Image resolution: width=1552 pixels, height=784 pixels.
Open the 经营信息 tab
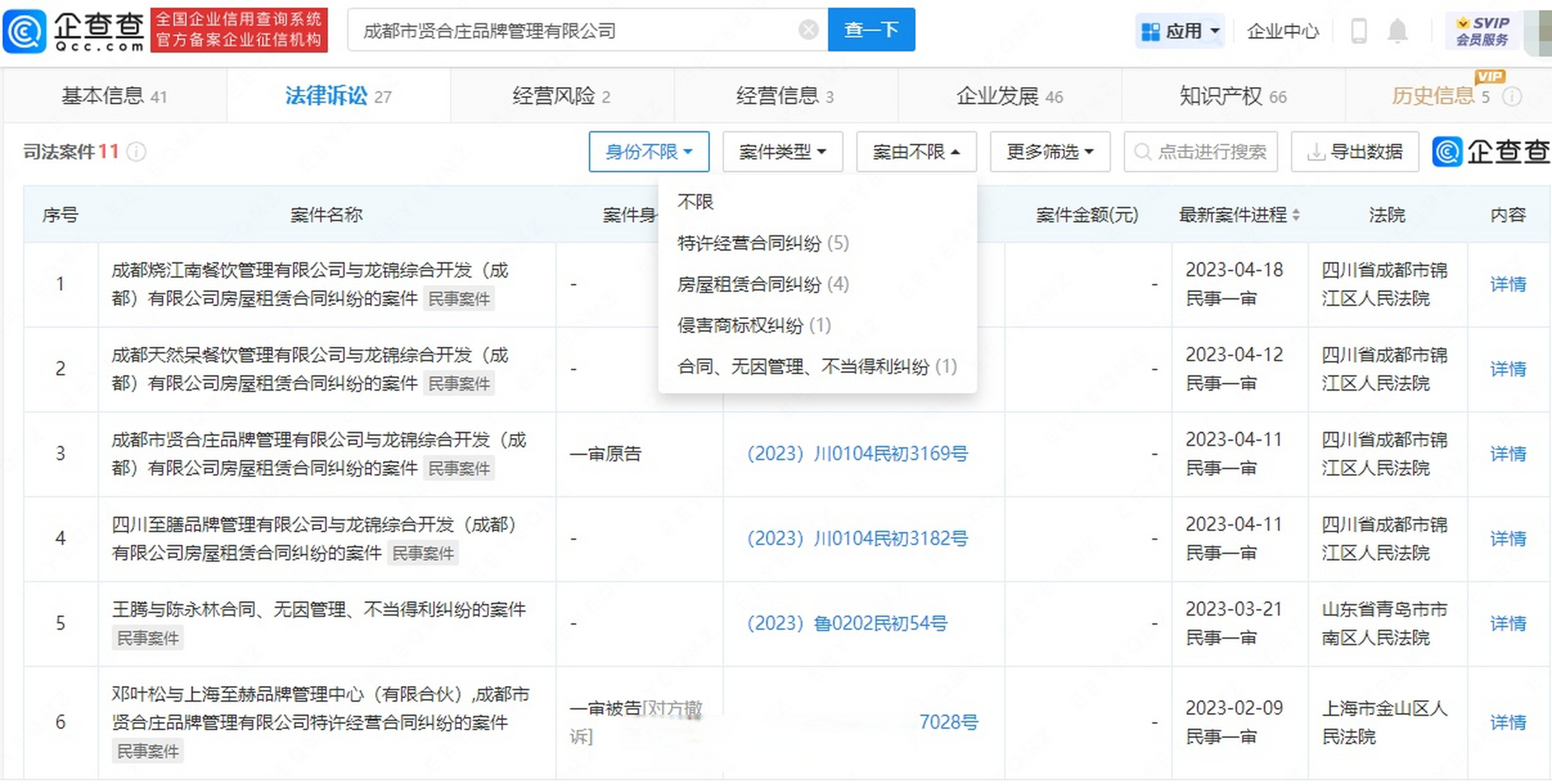[x=785, y=96]
